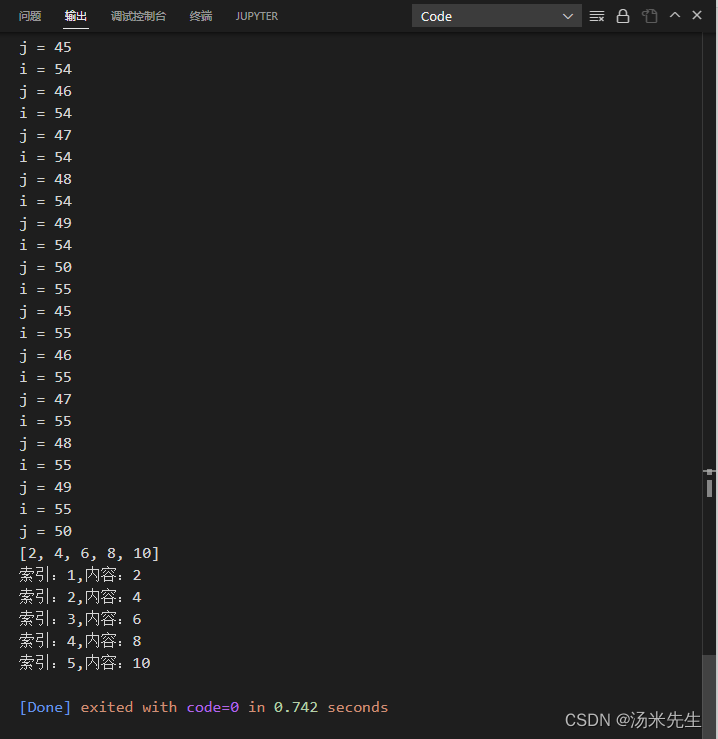
Task: Maximize the panel with the chevron up icon
Action: 675,15
